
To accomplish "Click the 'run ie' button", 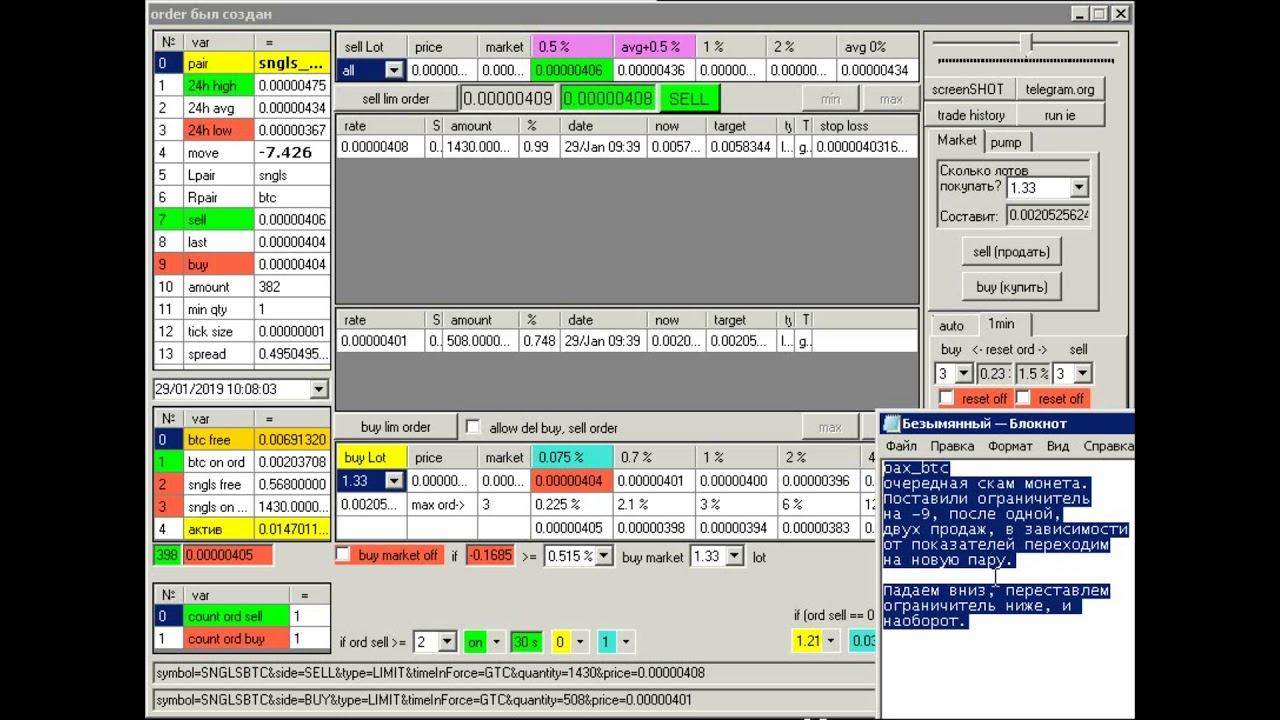I will tap(1060, 115).
